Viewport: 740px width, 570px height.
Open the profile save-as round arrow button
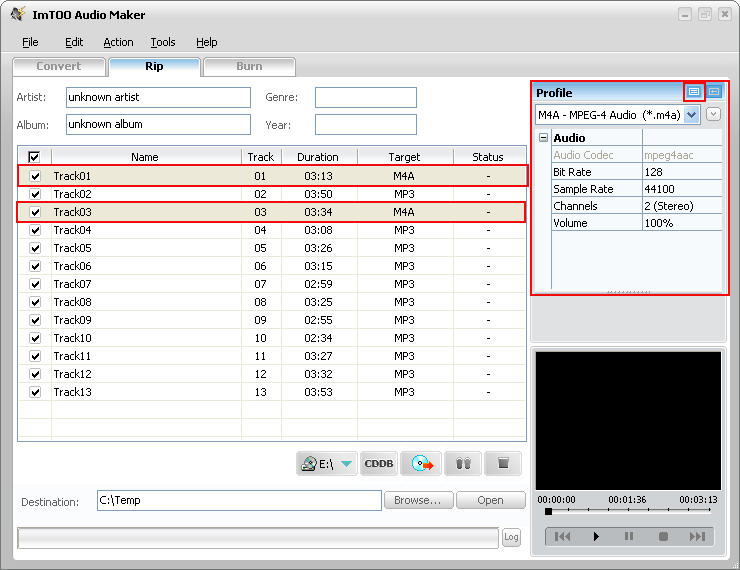(714, 114)
